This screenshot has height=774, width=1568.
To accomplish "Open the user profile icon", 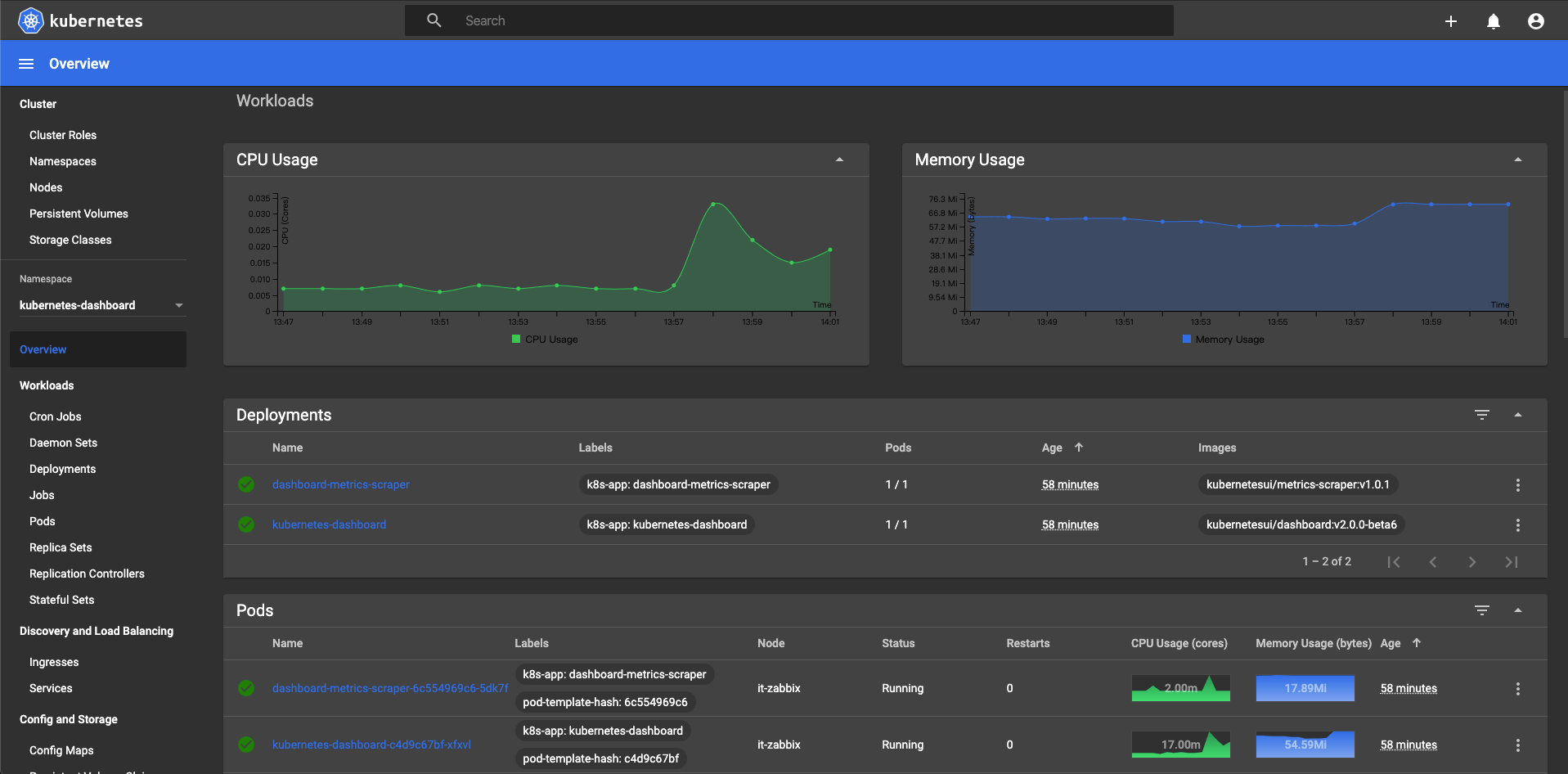I will pyautogui.click(x=1535, y=20).
